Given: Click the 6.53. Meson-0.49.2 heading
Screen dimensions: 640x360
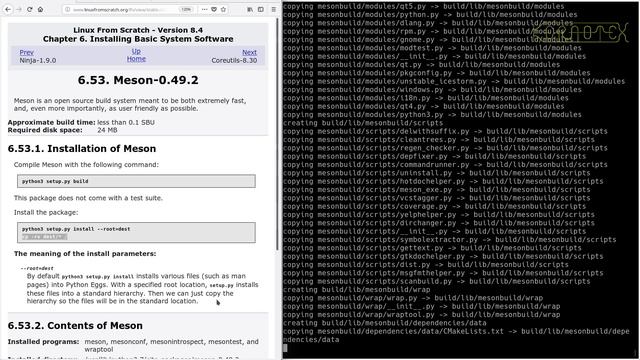Looking at the screenshot, I should point(138,80).
